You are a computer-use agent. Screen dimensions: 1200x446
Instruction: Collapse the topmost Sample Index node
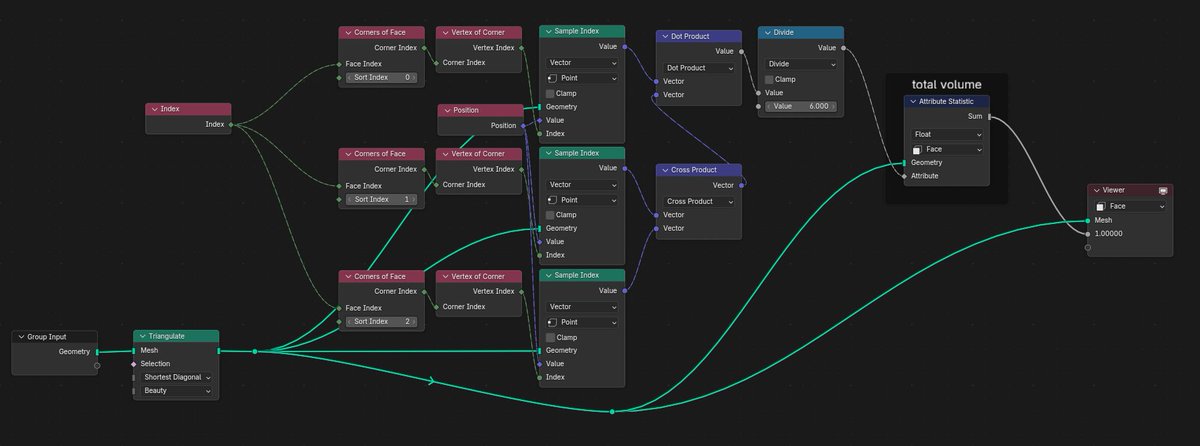[x=547, y=32]
